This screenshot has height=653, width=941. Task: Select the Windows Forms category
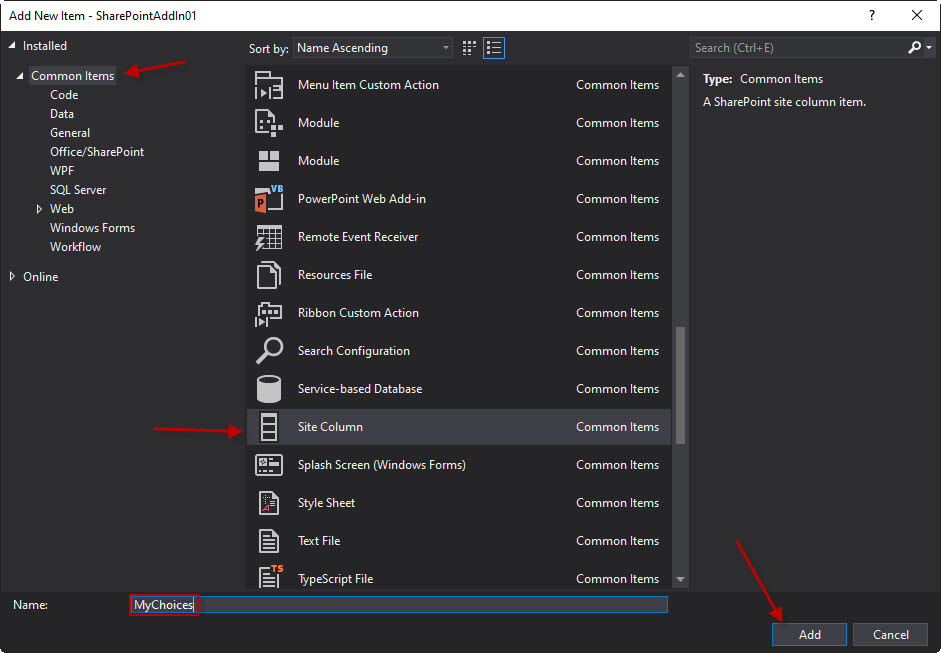(92, 228)
